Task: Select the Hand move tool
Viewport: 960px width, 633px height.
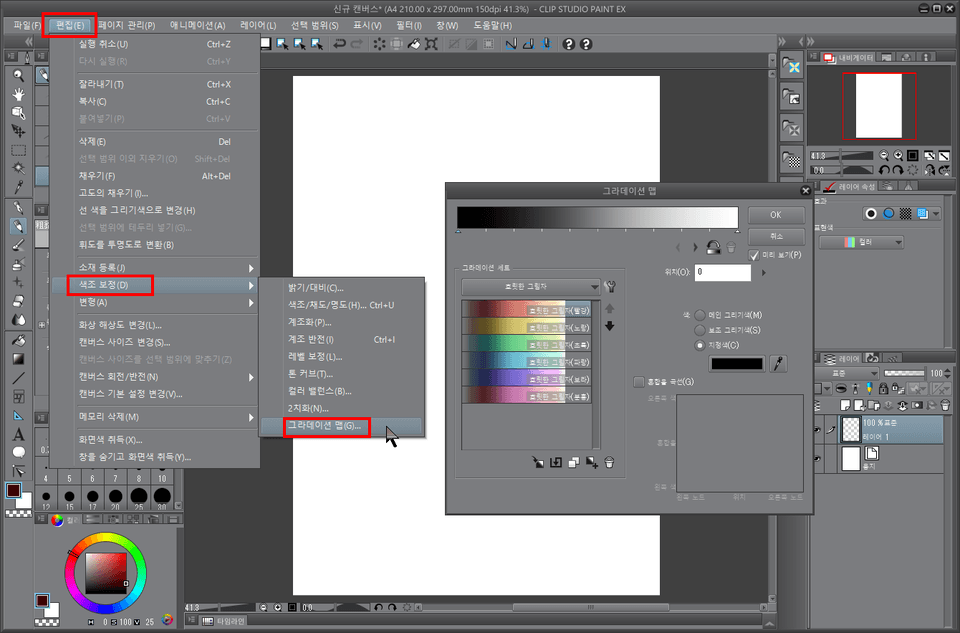Action: click(x=18, y=94)
